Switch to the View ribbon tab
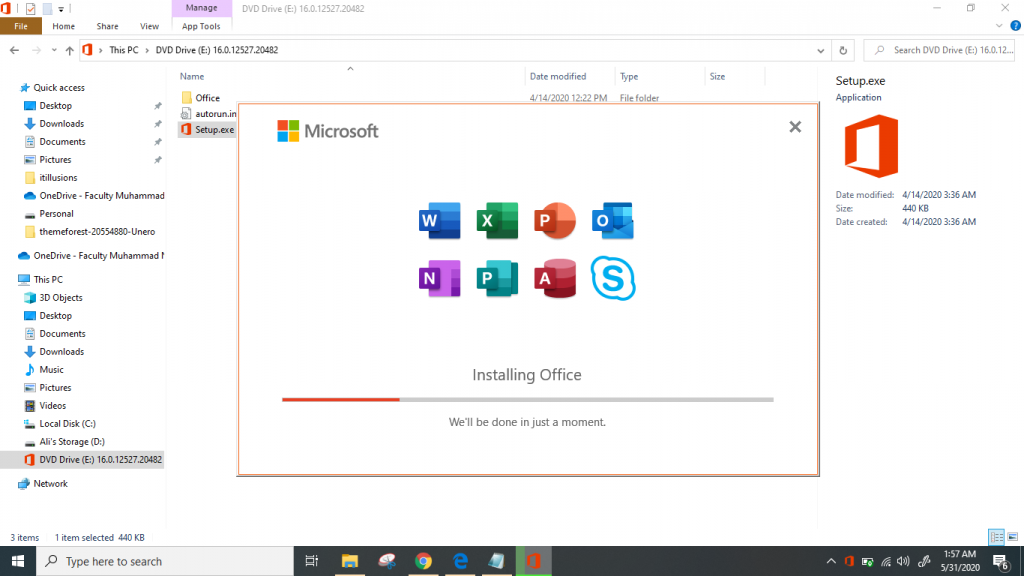1024x576 pixels. 149,26
